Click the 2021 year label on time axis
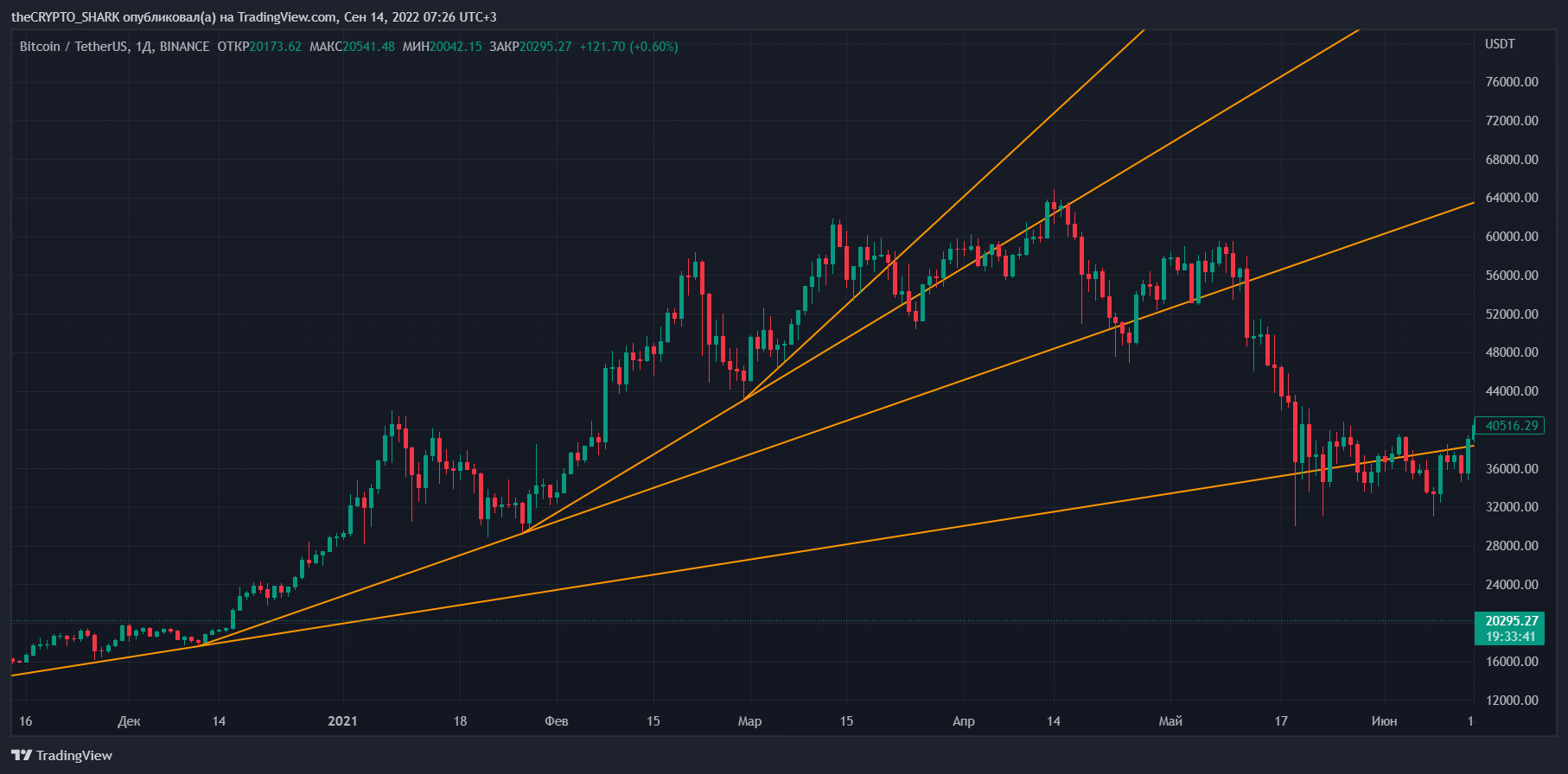This screenshot has height=774, width=1568. (x=343, y=721)
